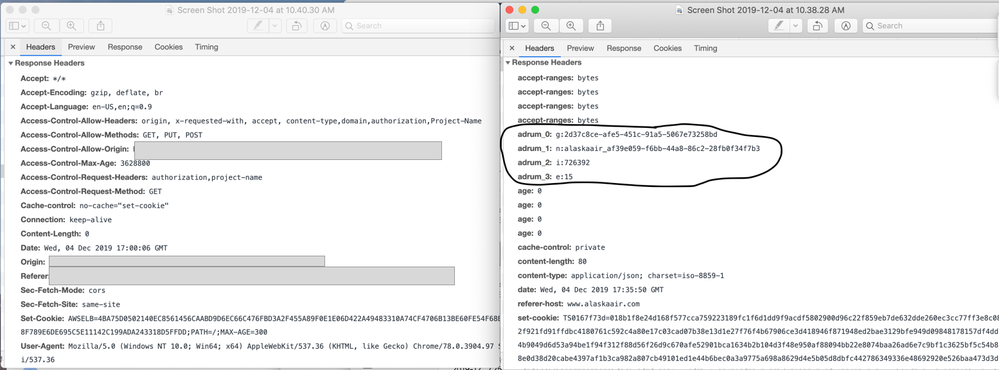Click the 'adrum_1: n:alaskaair' row
This screenshot has height=370, width=999.
click(x=638, y=148)
